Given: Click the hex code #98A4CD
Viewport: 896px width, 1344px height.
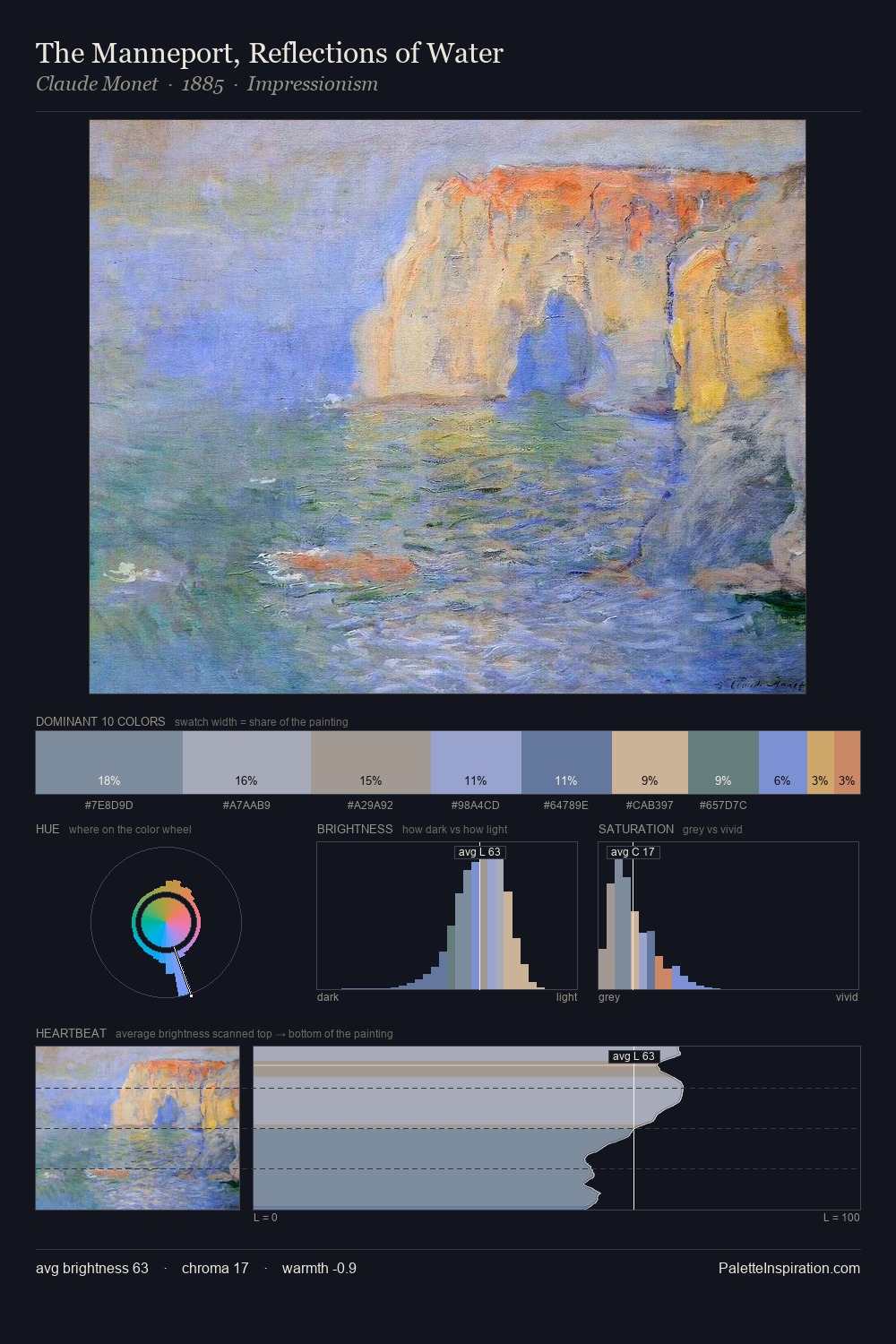Looking at the screenshot, I should coord(476,806).
